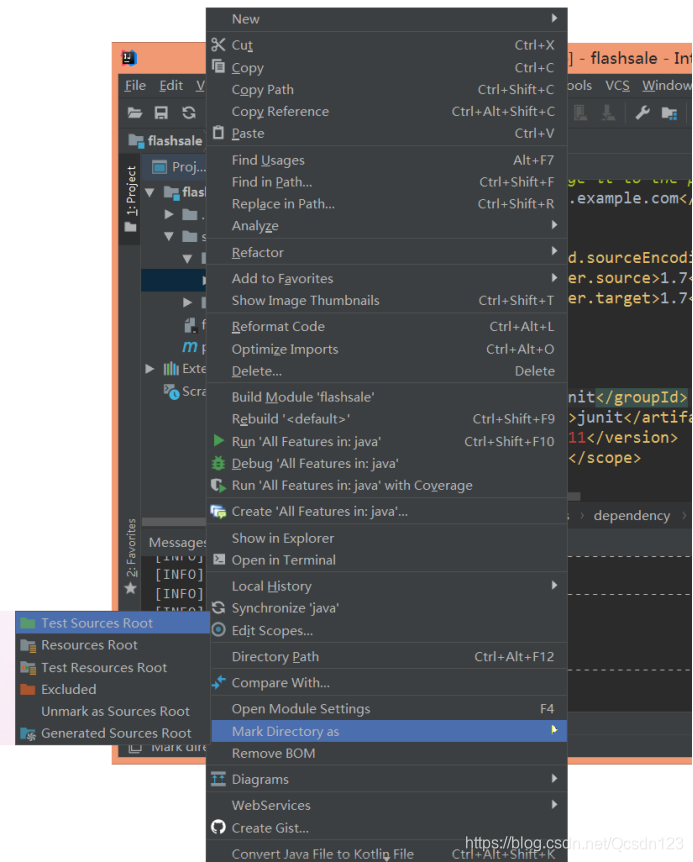Viewport: 693px width, 862px height.
Task: Expand the External Libraries tree node
Action: (x=149, y=368)
